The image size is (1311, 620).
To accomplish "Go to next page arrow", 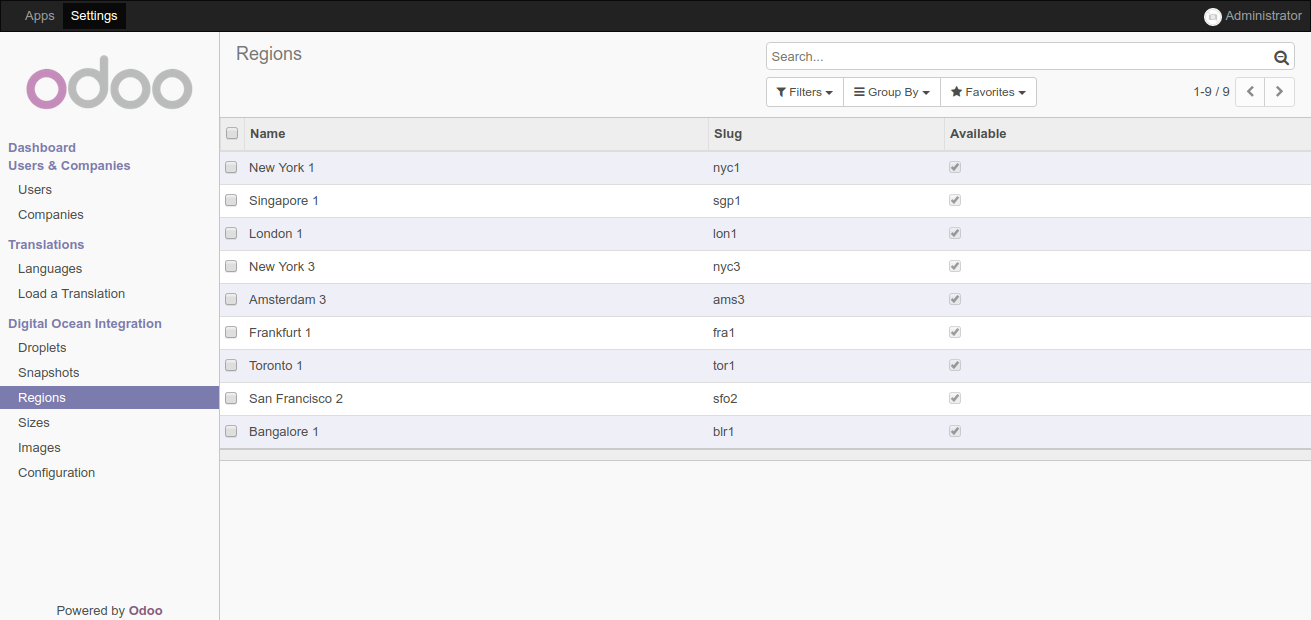I will click(1279, 92).
